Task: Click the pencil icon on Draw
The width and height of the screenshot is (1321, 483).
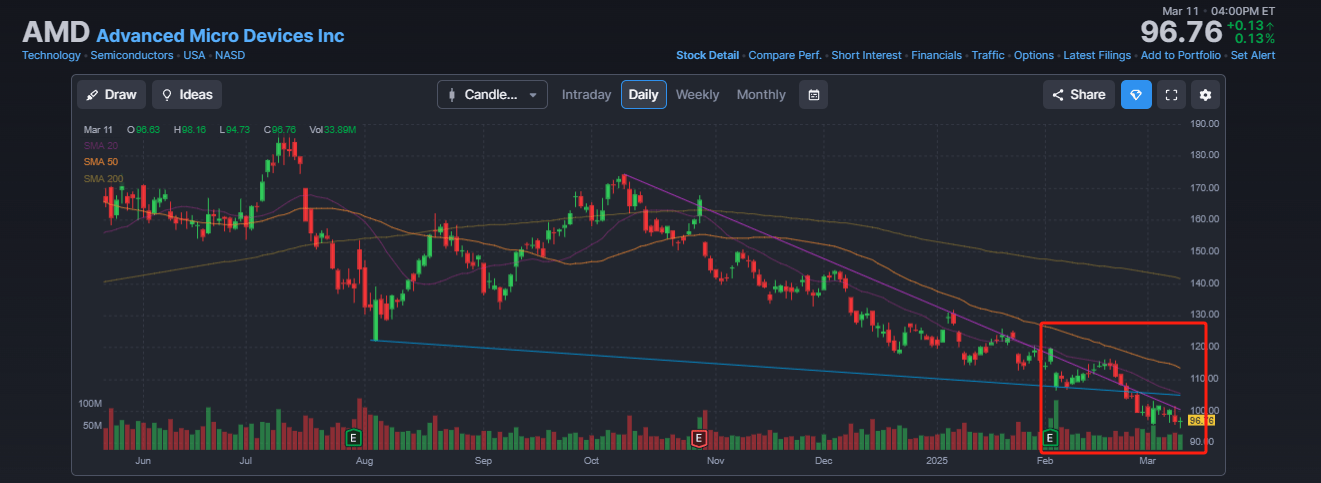Action: [93, 95]
